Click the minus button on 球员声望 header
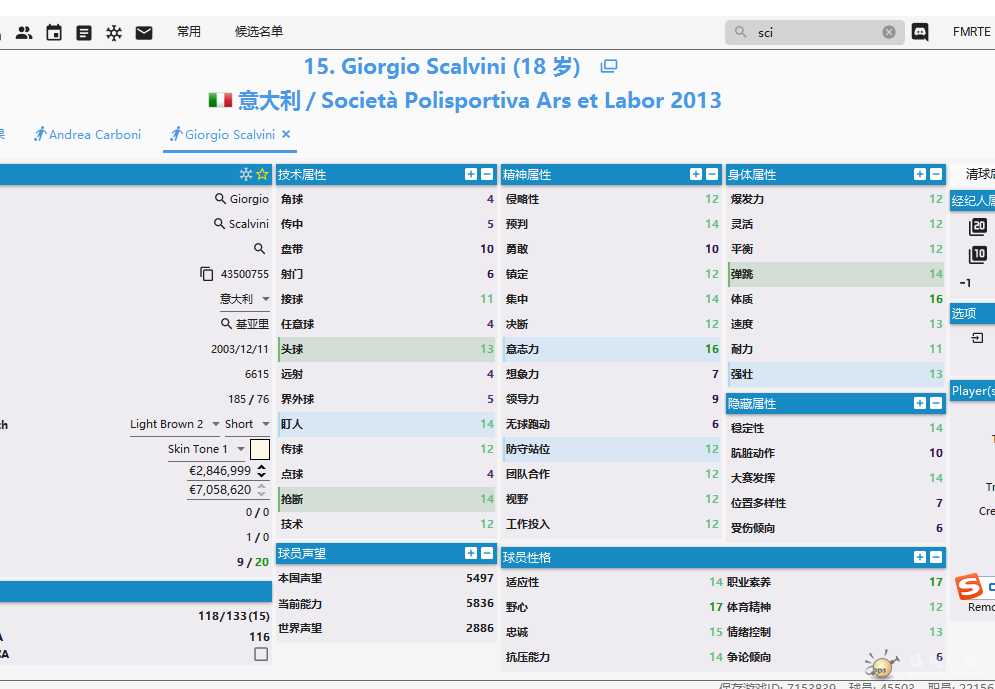Viewport: 995px width, 689px height. [487, 553]
